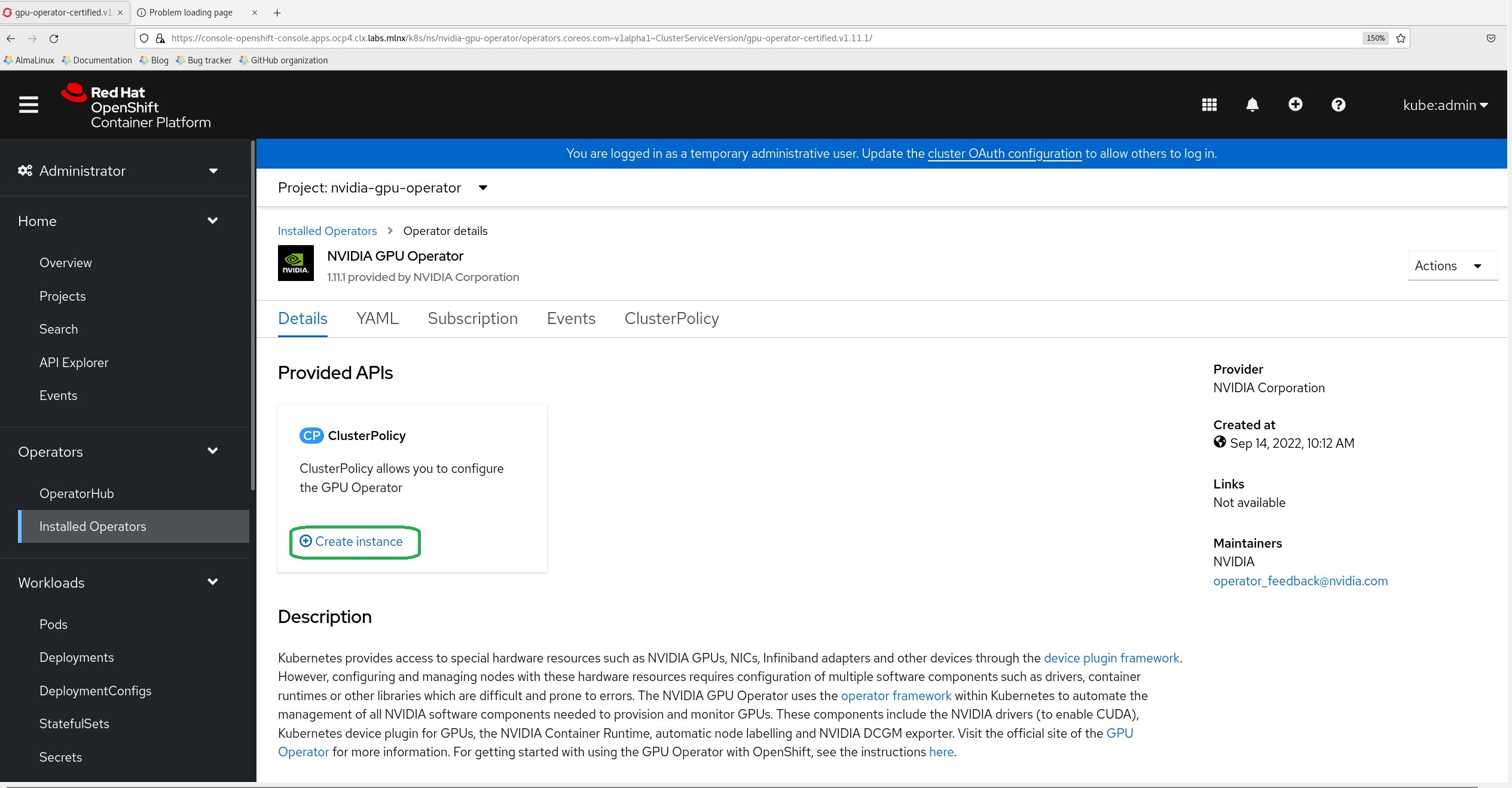Collapse the Workloads navigation section

[118, 583]
